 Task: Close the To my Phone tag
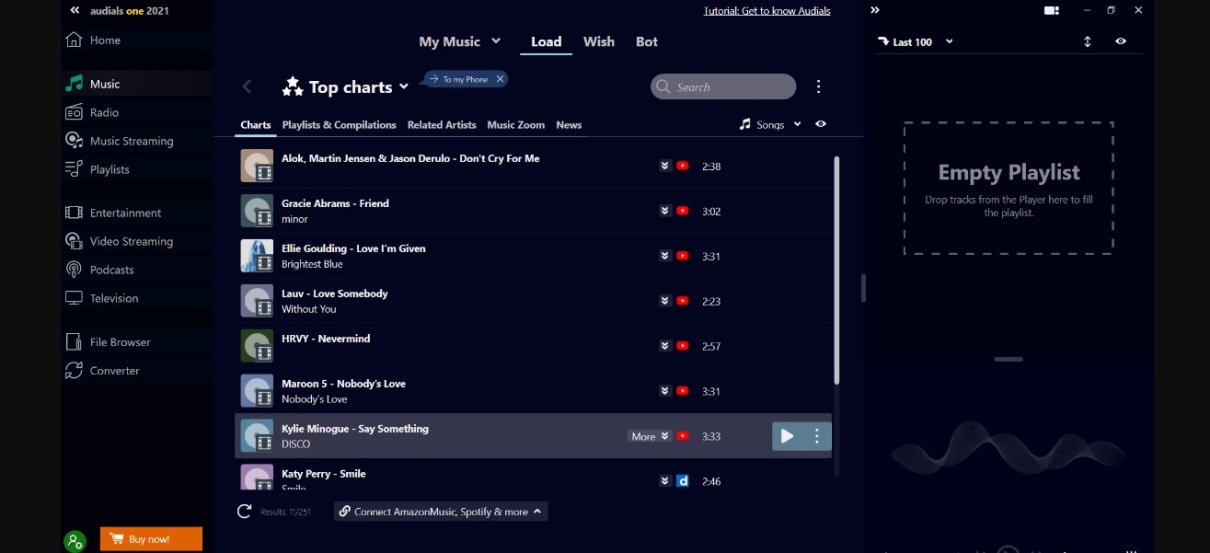click(500, 79)
